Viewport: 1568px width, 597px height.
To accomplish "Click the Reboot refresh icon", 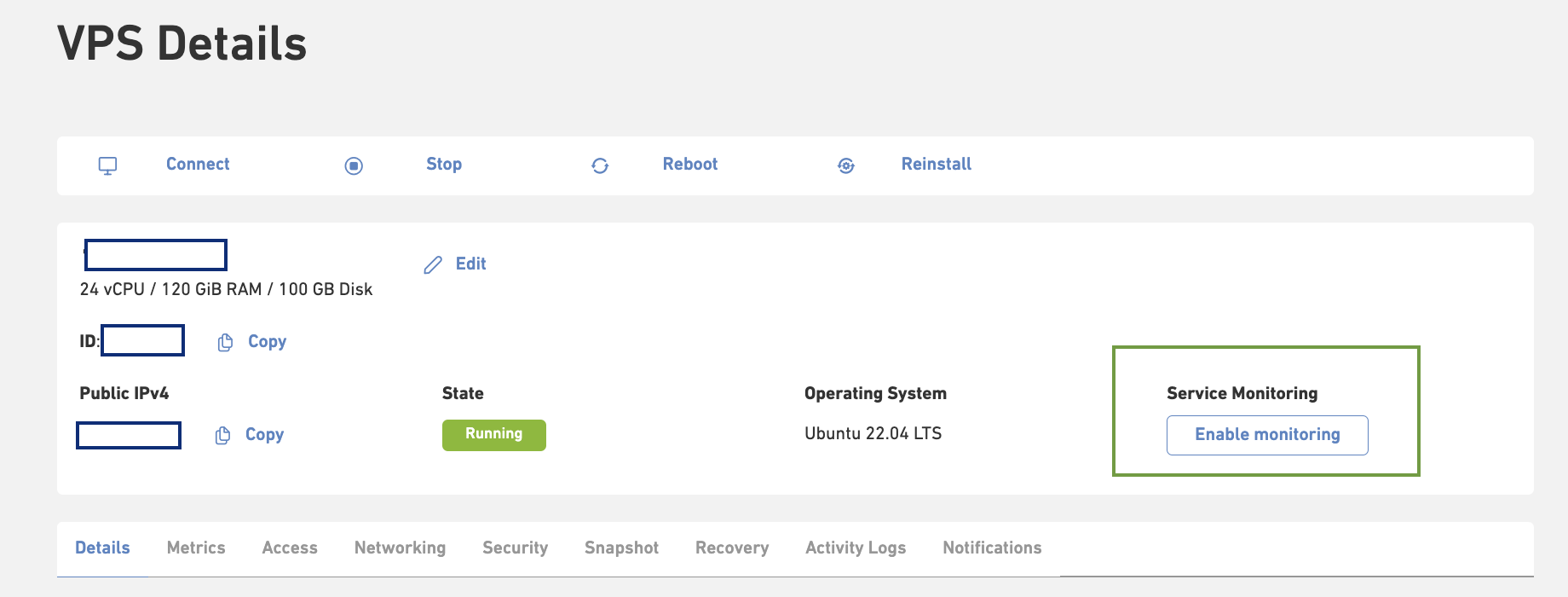I will tap(601, 165).
